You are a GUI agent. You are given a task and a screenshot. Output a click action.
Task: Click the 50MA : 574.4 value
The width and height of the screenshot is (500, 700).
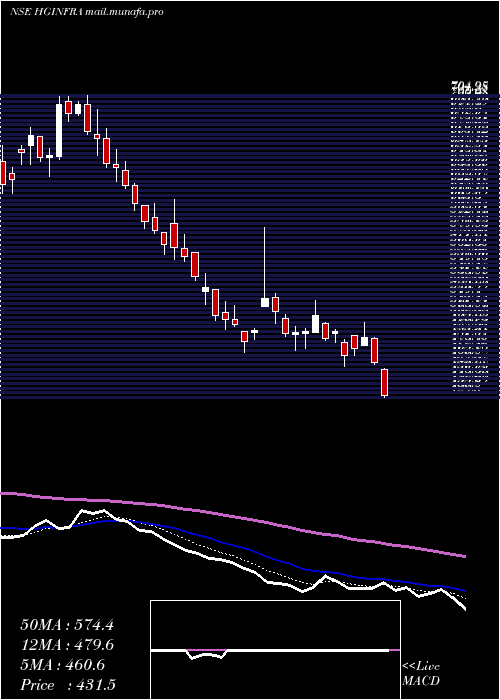(x=67, y=625)
